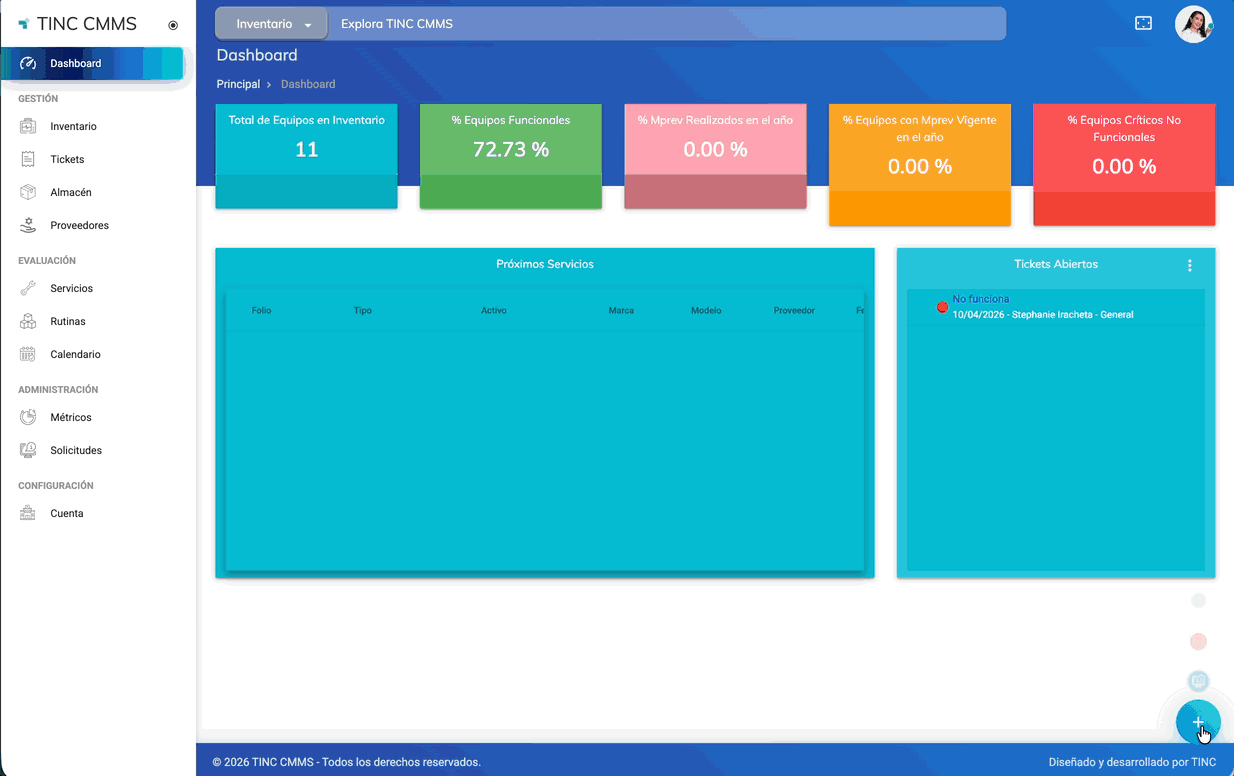The width and height of the screenshot is (1234, 776).
Task: Open Solicitudes in the sidebar menu
Action: [x=76, y=451]
